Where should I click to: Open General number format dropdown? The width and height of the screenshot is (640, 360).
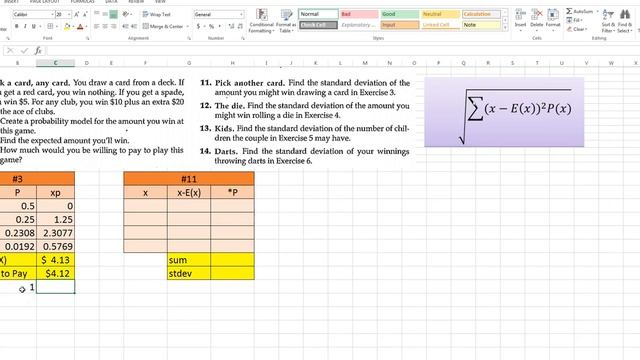coord(241,14)
